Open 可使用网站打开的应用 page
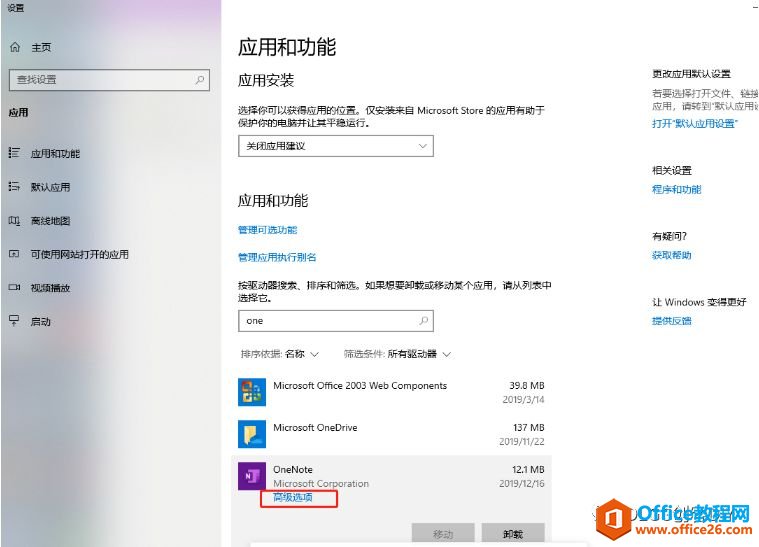Image resolution: width=759 pixels, height=547 pixels. tap(80, 254)
